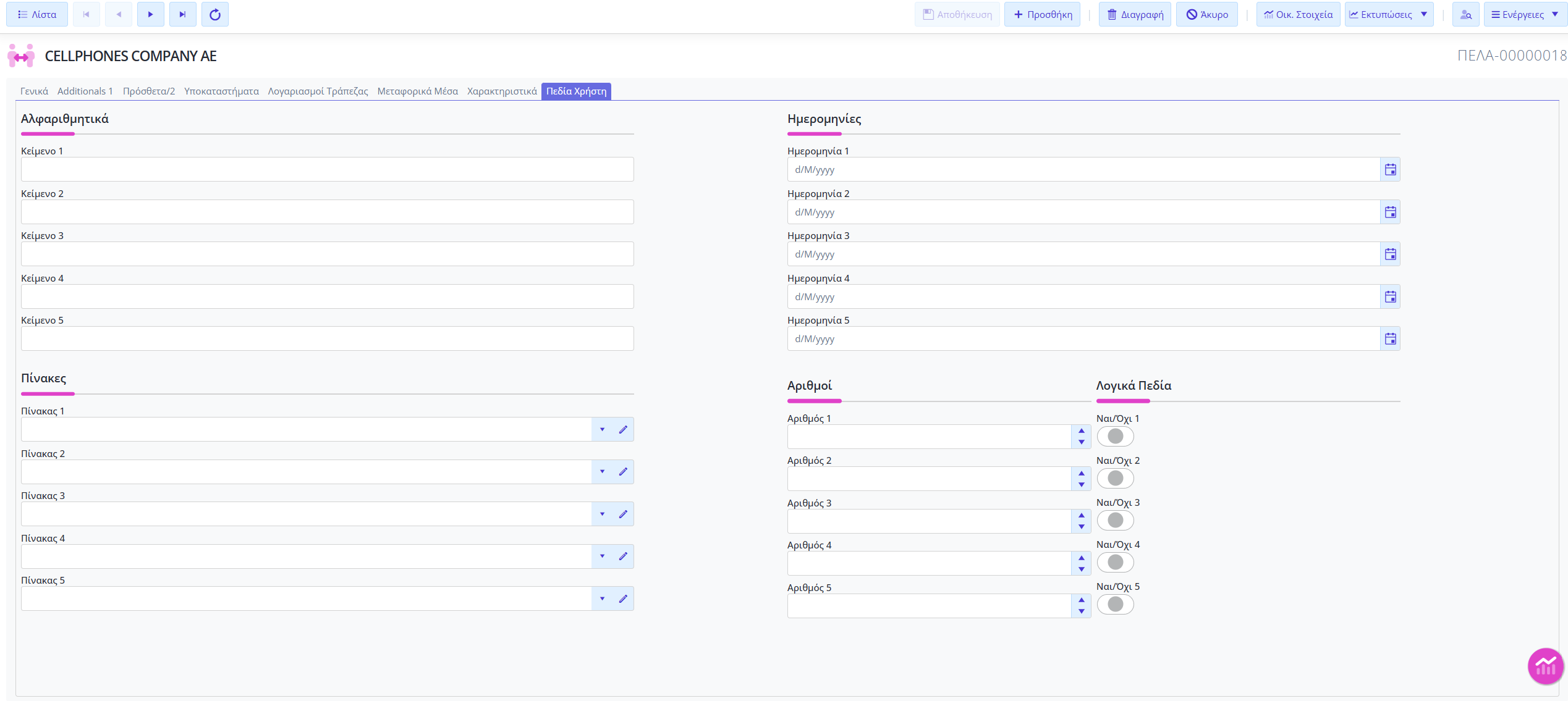Expand the Πίνακας 3 dropdown arrow
This screenshot has width=1568, height=701.
[x=602, y=514]
